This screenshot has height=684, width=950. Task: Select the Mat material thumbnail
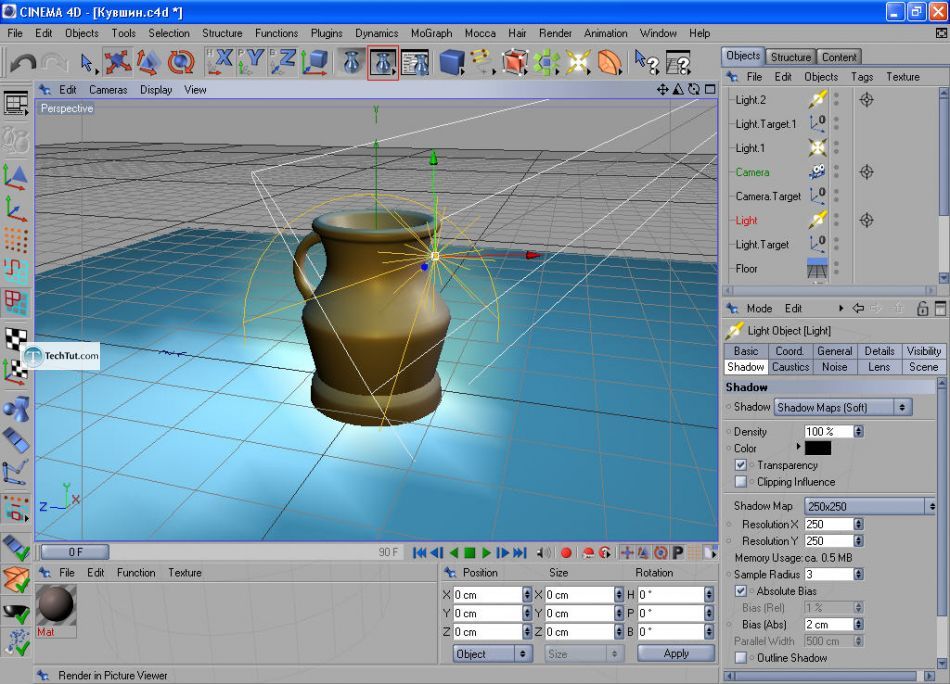(x=56, y=605)
